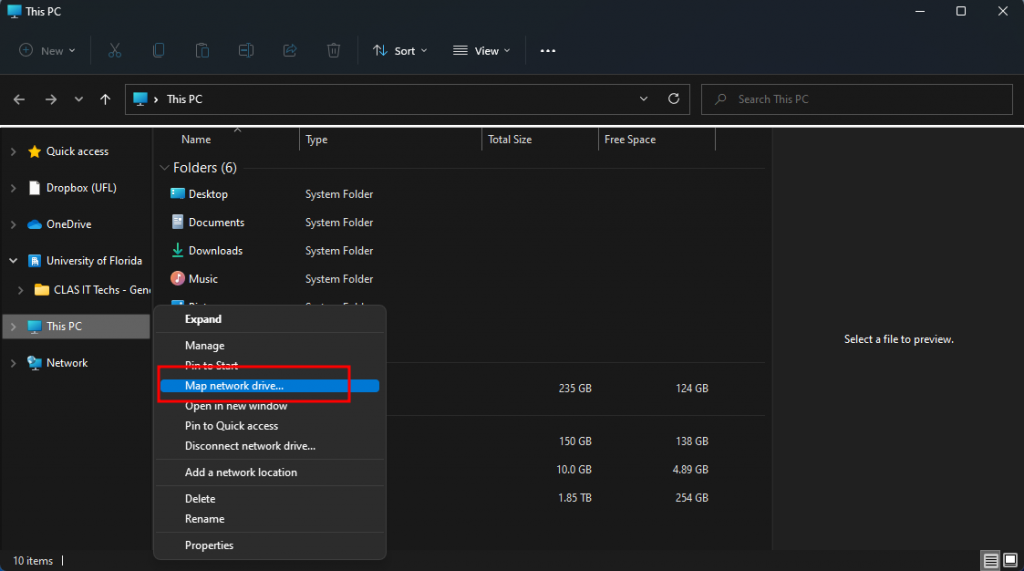Click the Cut scissors icon in toolbar
Image resolution: width=1024 pixels, height=571 pixels.
[115, 50]
